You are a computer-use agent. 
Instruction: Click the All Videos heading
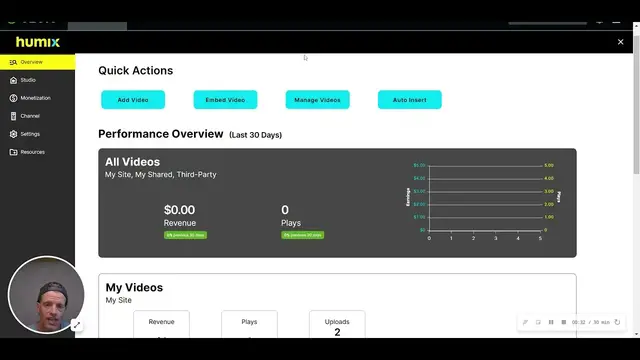(x=132, y=162)
